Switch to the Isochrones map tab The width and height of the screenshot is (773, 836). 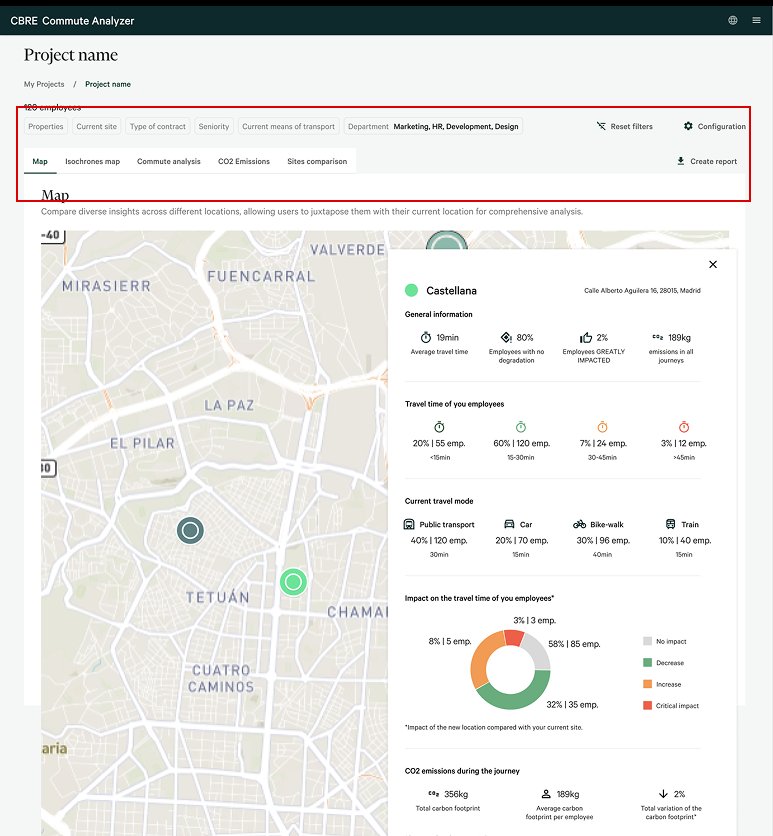tap(92, 161)
